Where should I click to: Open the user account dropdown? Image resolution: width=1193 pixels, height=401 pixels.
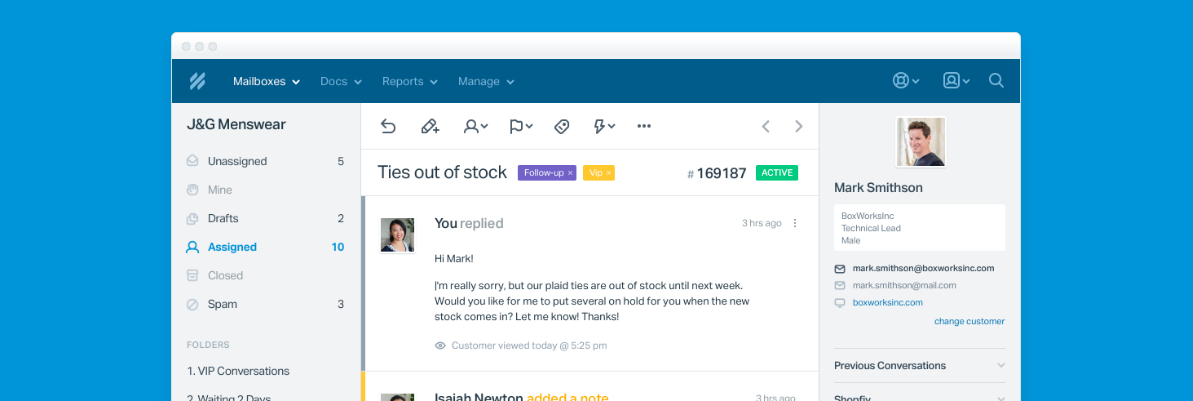pyautogui.click(x=956, y=81)
